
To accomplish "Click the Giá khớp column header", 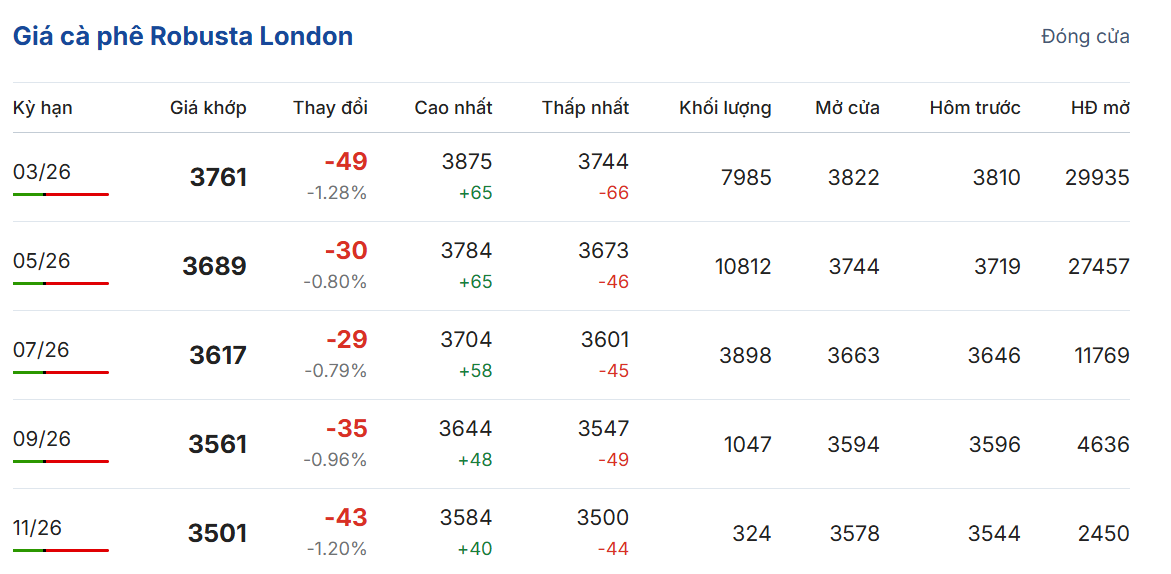I will point(208,108).
